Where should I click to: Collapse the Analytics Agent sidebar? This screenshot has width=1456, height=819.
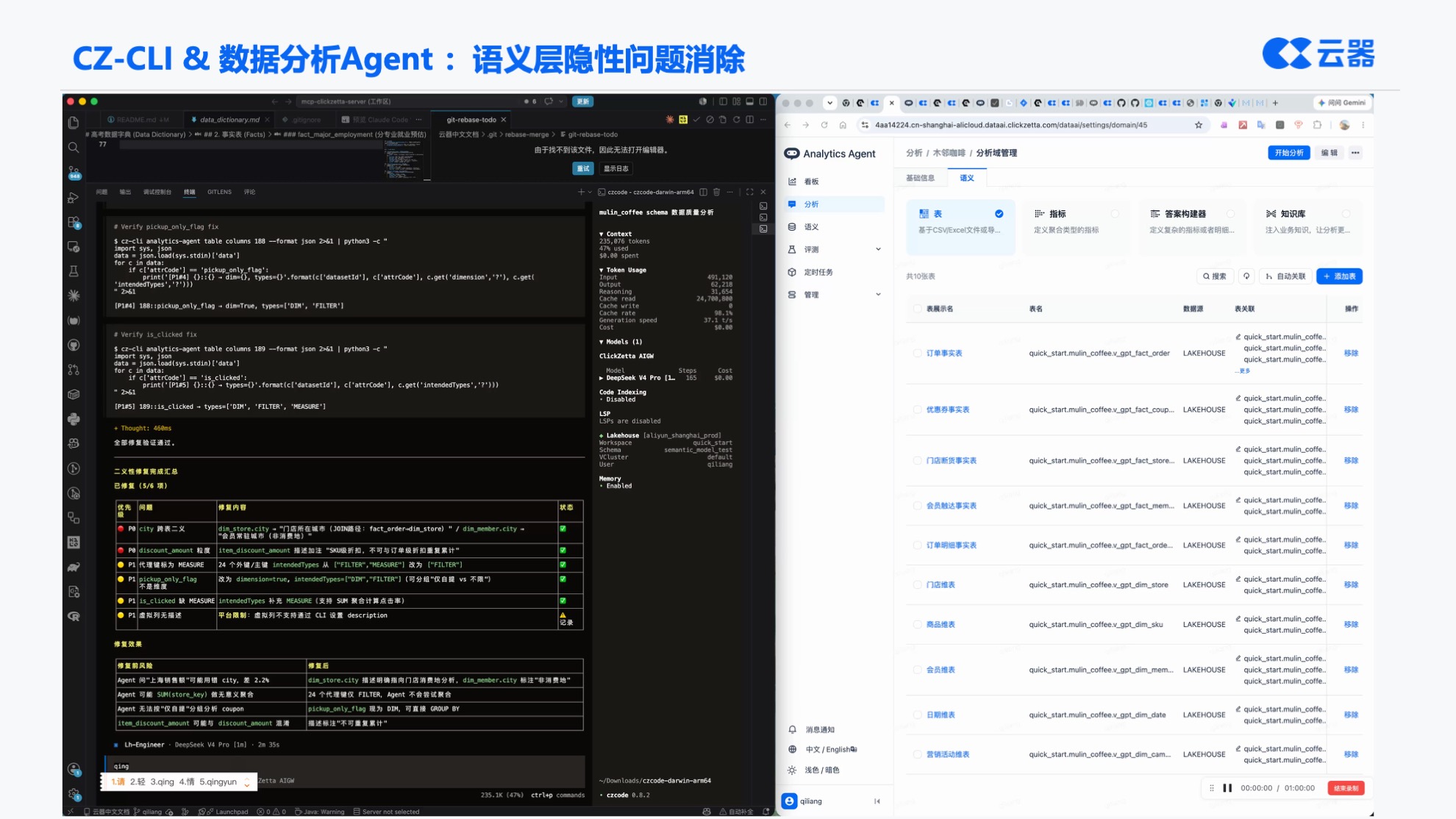pyautogui.click(x=877, y=801)
